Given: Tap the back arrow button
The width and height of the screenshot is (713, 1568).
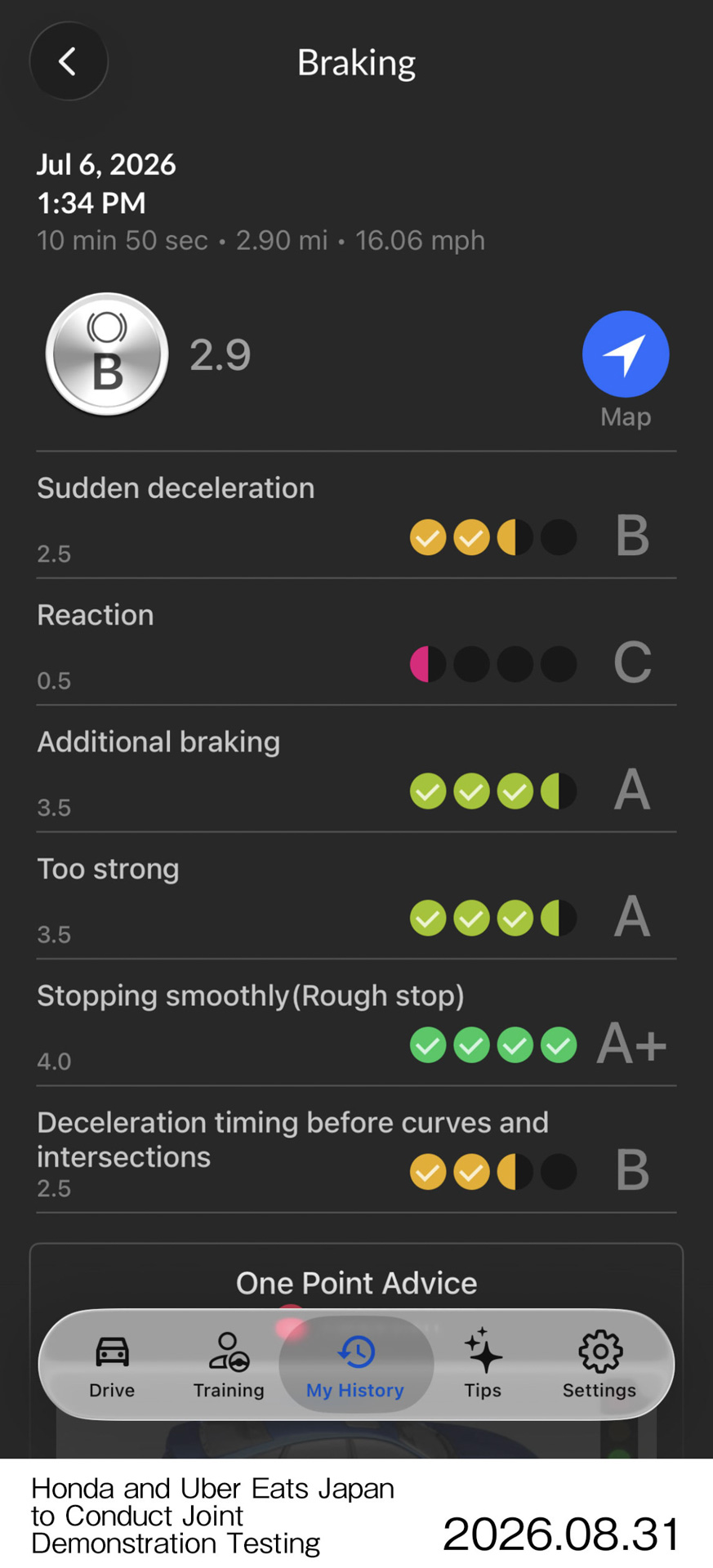Looking at the screenshot, I should 69,61.
